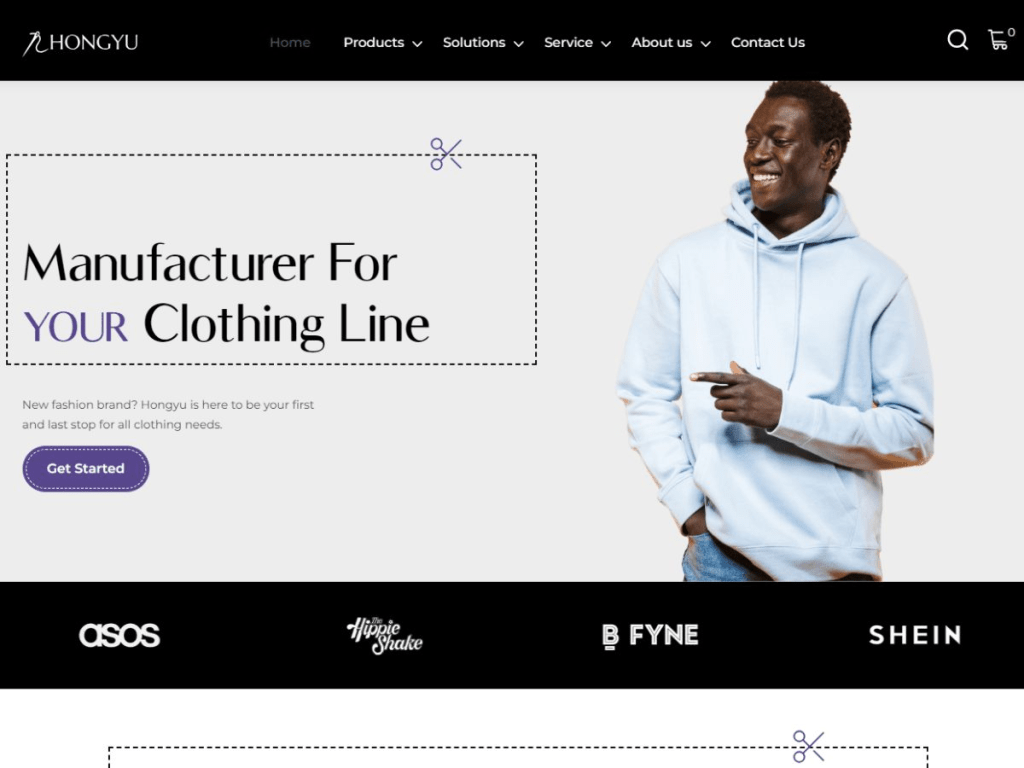This screenshot has height=768, width=1024.
Task: Click the ASOS brand logo
Action: (120, 635)
